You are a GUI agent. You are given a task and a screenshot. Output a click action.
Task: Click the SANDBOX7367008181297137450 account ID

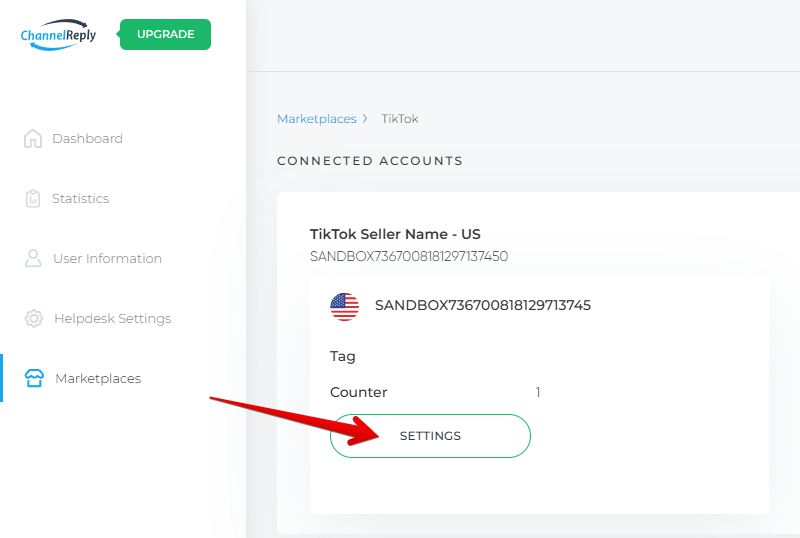(x=409, y=256)
